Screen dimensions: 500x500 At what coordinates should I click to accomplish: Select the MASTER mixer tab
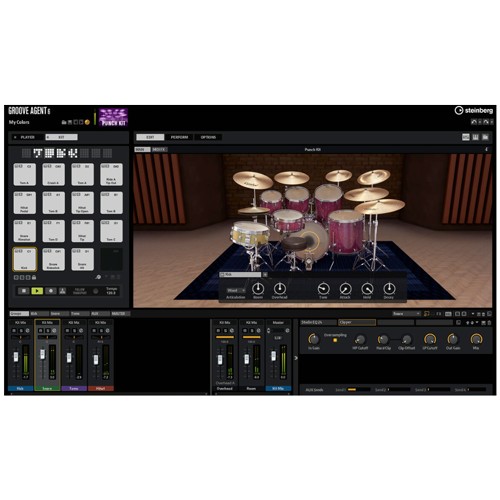pos(120,314)
